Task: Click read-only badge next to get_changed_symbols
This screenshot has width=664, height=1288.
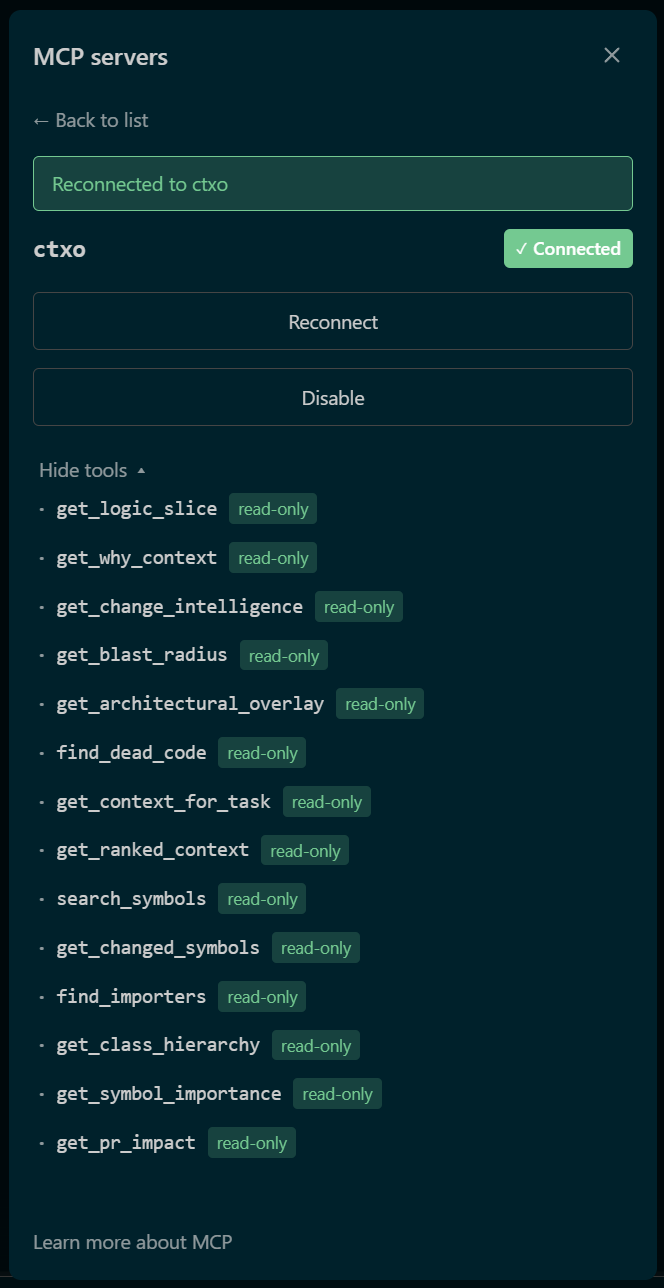Action: click(x=316, y=948)
